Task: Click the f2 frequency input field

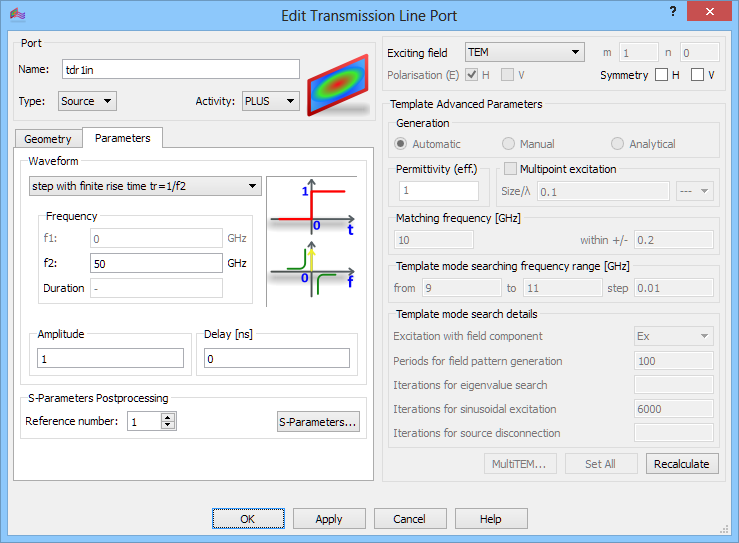Action: (x=155, y=263)
